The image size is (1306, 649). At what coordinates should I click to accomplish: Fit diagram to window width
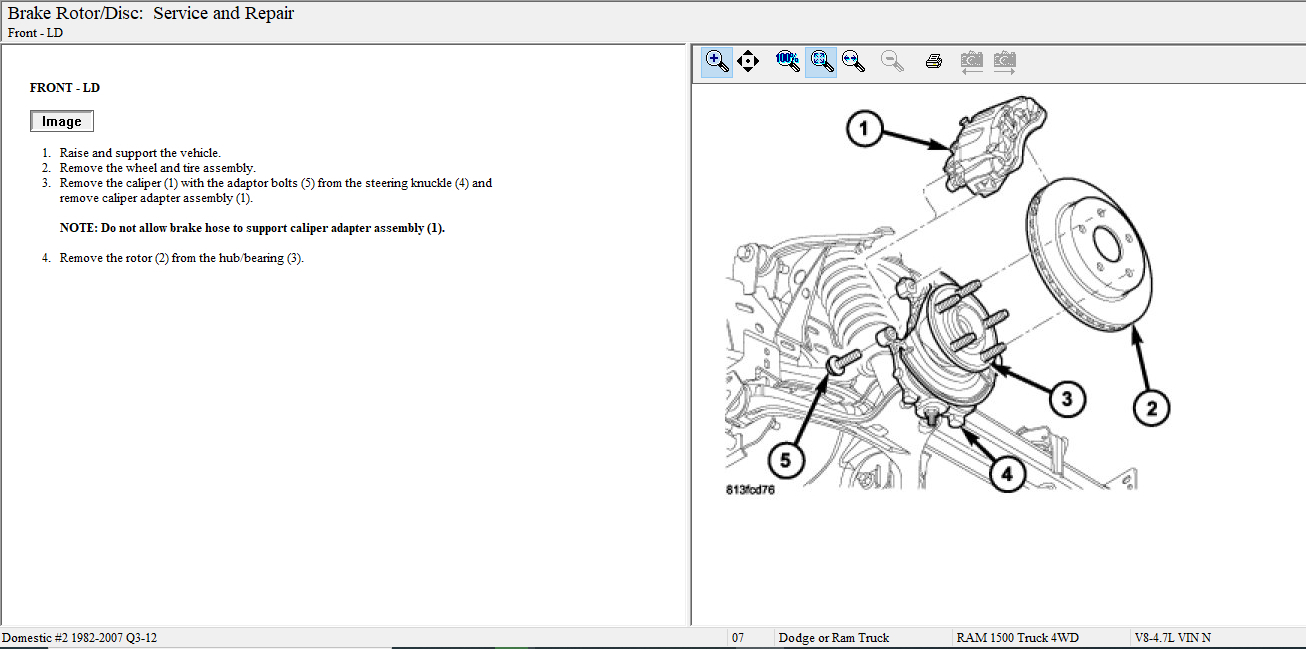[853, 62]
